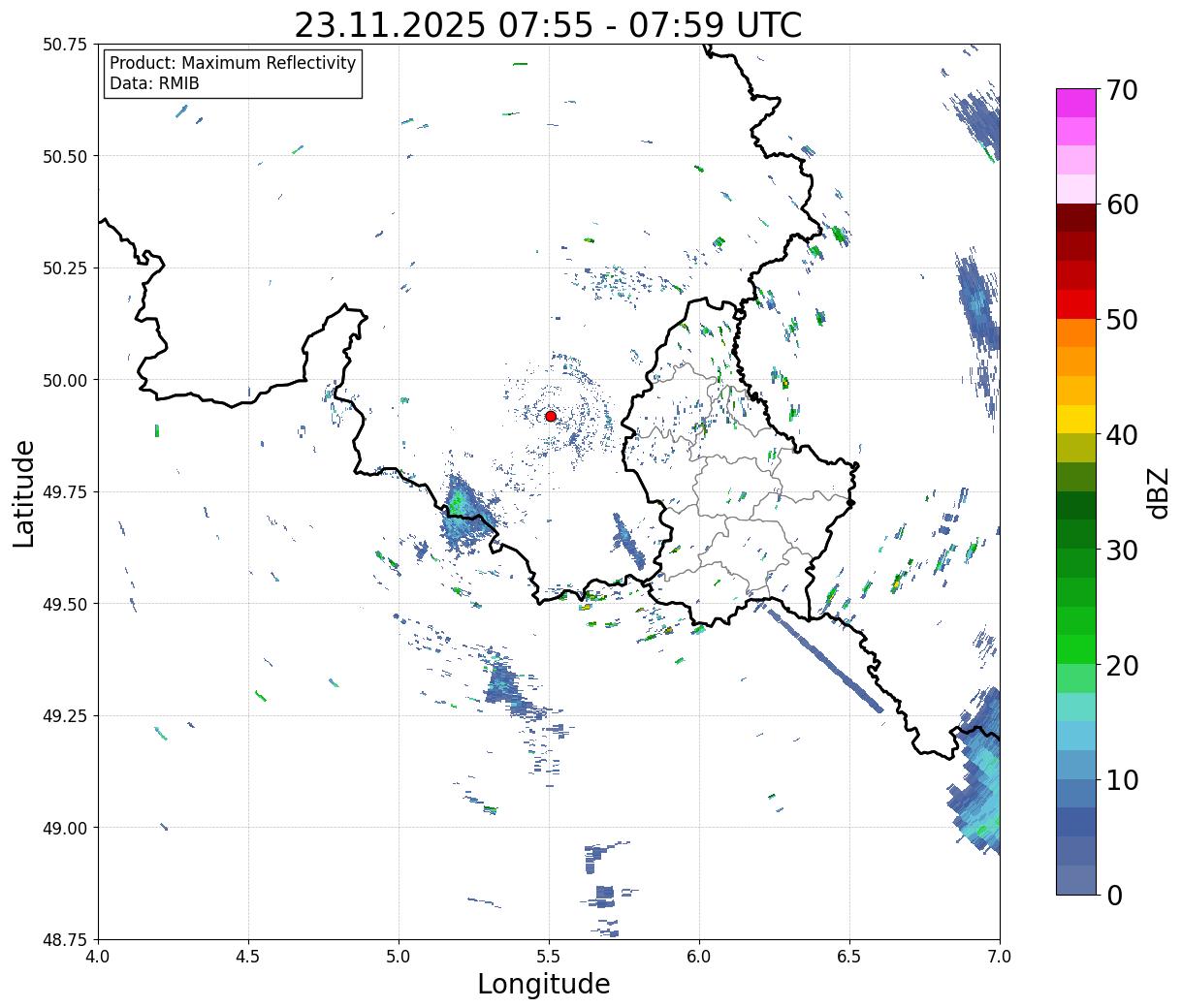Click the "Latitude" axis label

pos(24,492)
